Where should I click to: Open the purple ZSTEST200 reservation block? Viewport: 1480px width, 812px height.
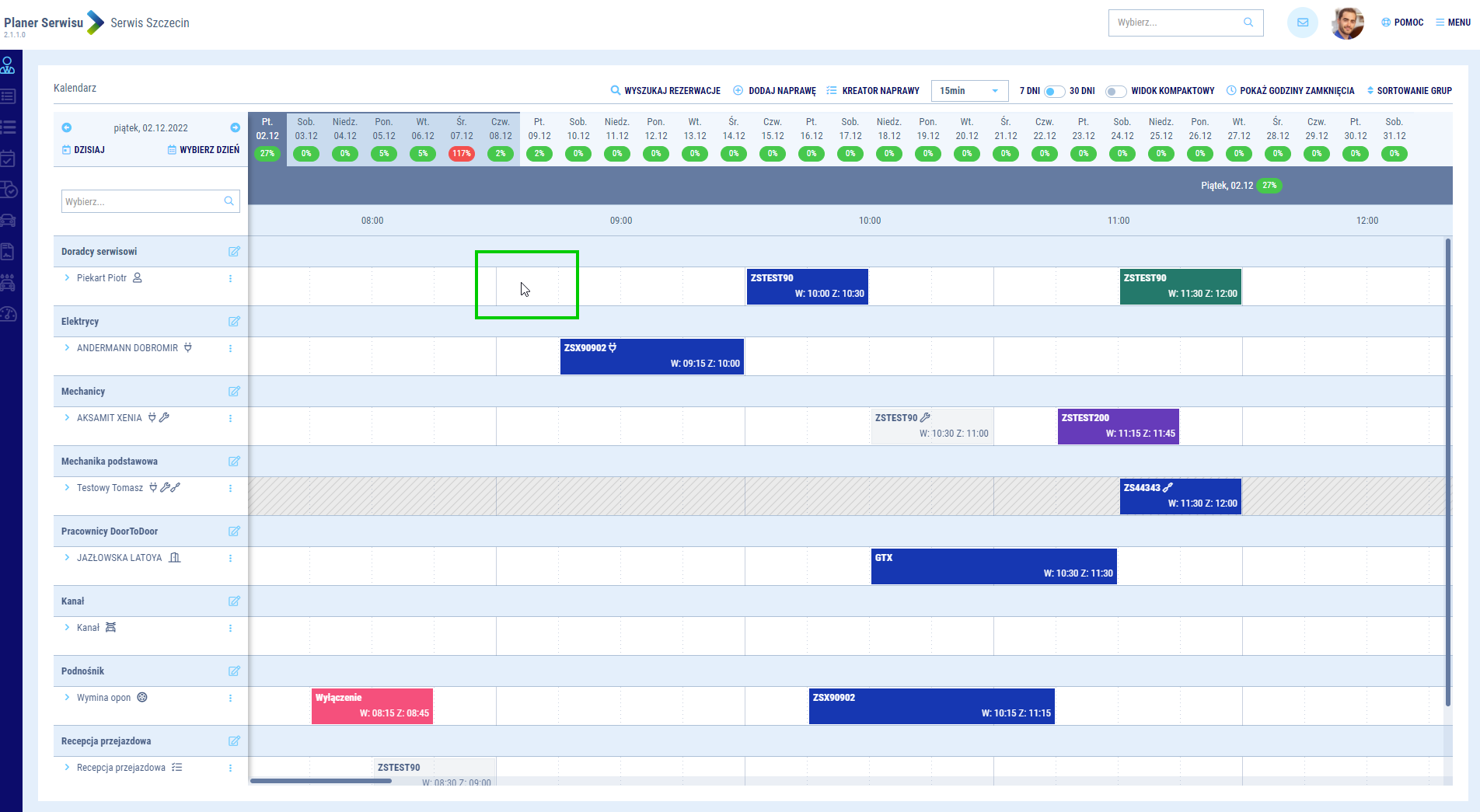pyautogui.click(x=1118, y=426)
